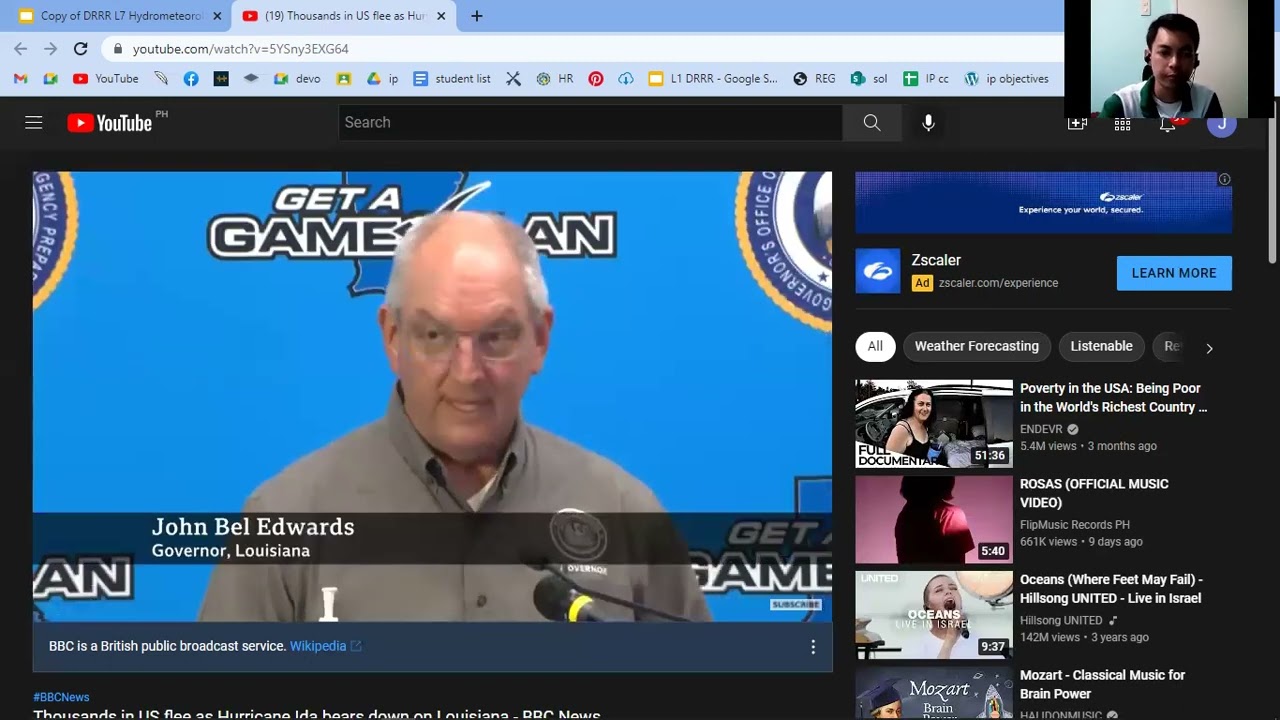Select the Weather Forecasting chip
The image size is (1280, 720).
pyautogui.click(x=976, y=346)
